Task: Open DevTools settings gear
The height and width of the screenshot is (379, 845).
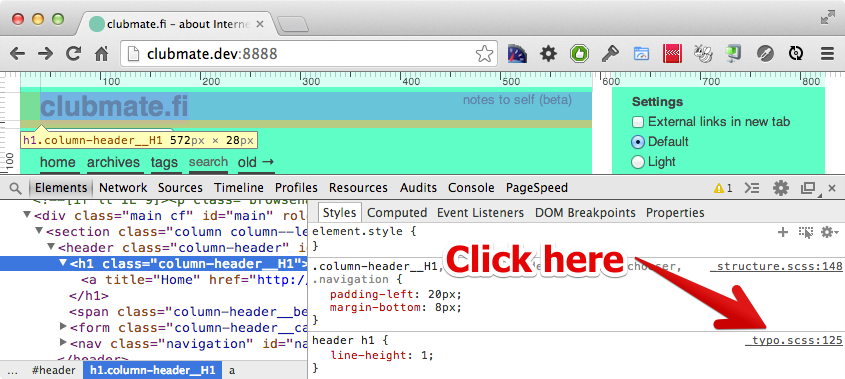Action: point(780,188)
